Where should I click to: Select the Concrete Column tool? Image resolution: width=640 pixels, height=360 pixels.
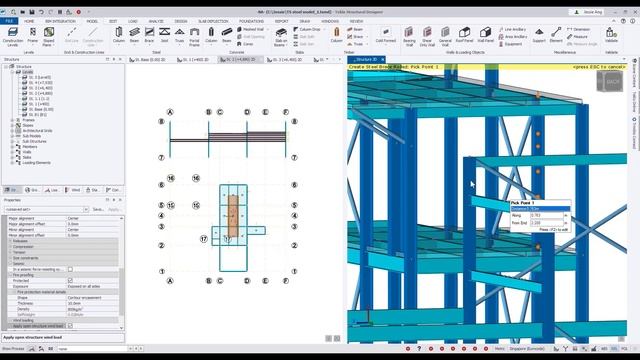click(x=211, y=35)
